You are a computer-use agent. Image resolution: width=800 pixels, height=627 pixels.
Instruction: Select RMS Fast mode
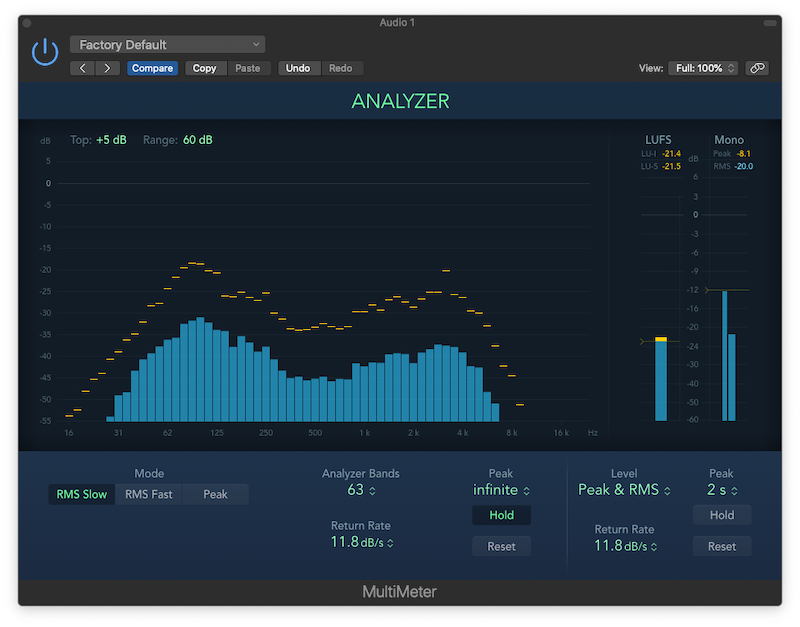pos(148,494)
